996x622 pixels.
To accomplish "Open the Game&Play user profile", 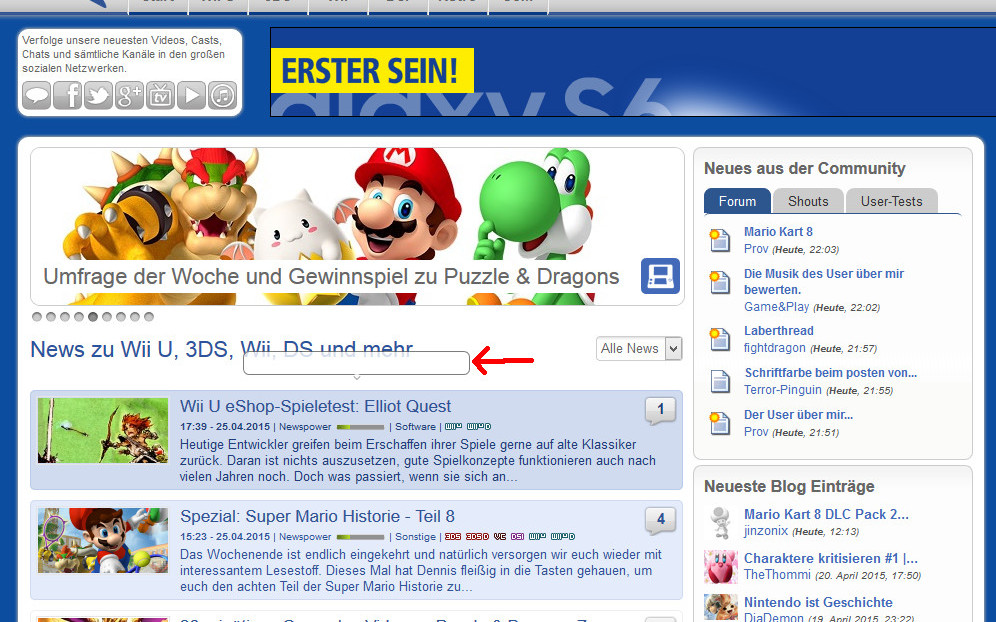I will coord(776,307).
